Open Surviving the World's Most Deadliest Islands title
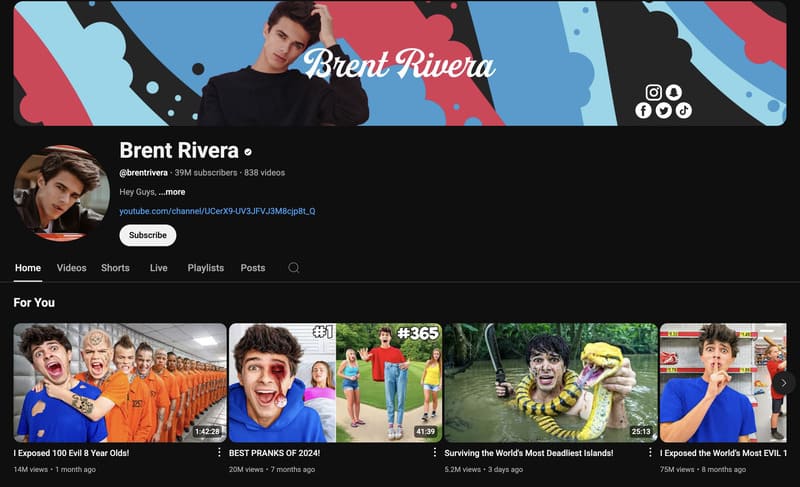 click(529, 453)
